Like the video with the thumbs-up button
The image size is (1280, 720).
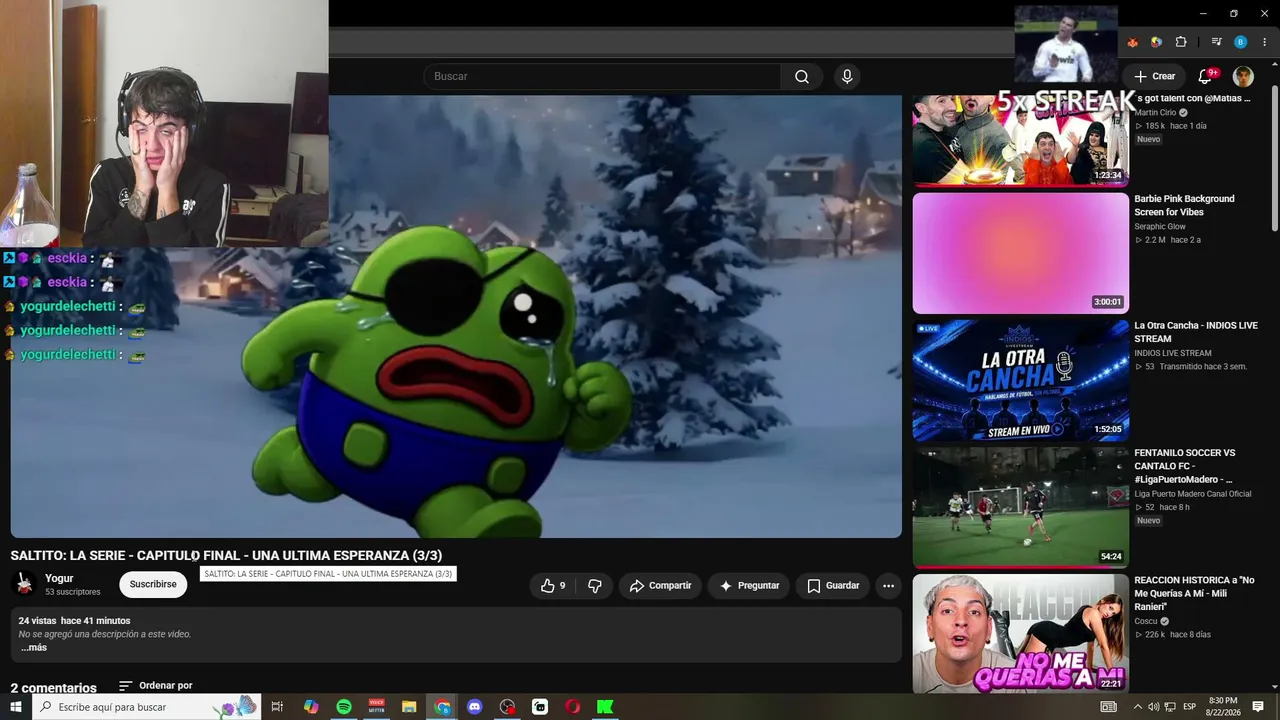coord(553,586)
